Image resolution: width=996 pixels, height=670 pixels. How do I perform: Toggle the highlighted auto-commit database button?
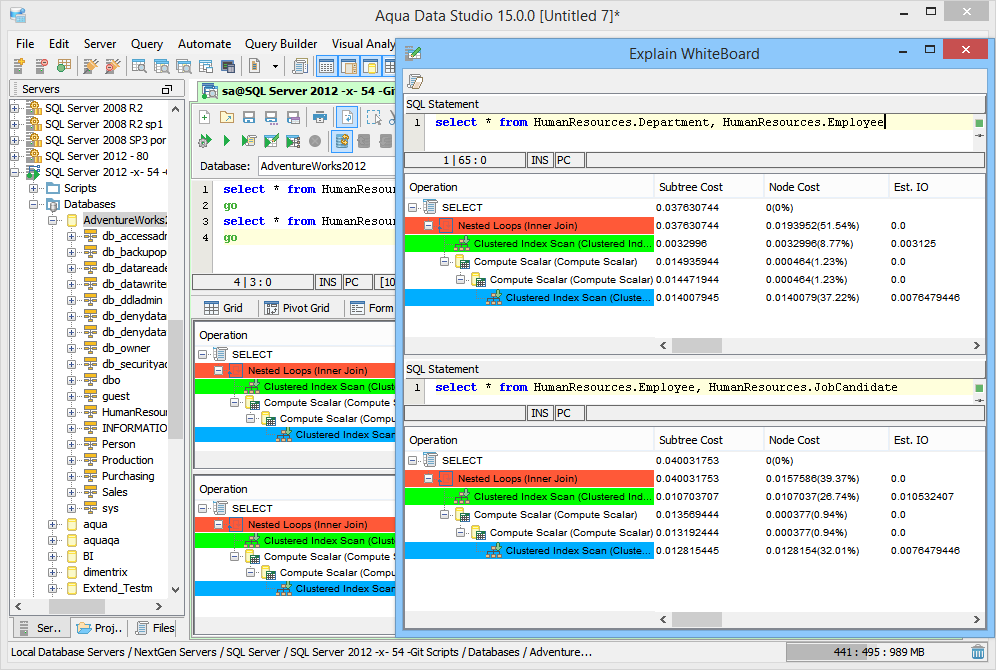pyautogui.click(x=342, y=140)
